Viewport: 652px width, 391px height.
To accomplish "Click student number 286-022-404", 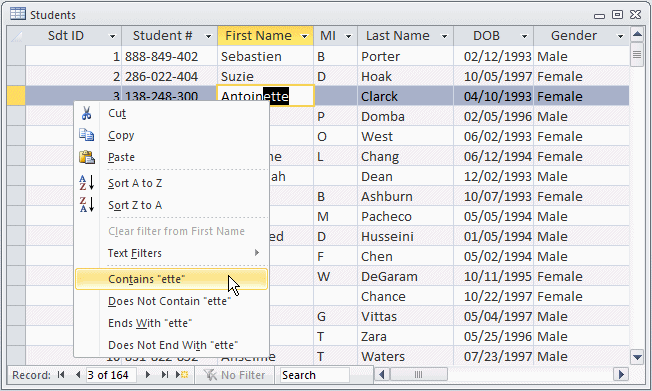I will click(x=169, y=77).
